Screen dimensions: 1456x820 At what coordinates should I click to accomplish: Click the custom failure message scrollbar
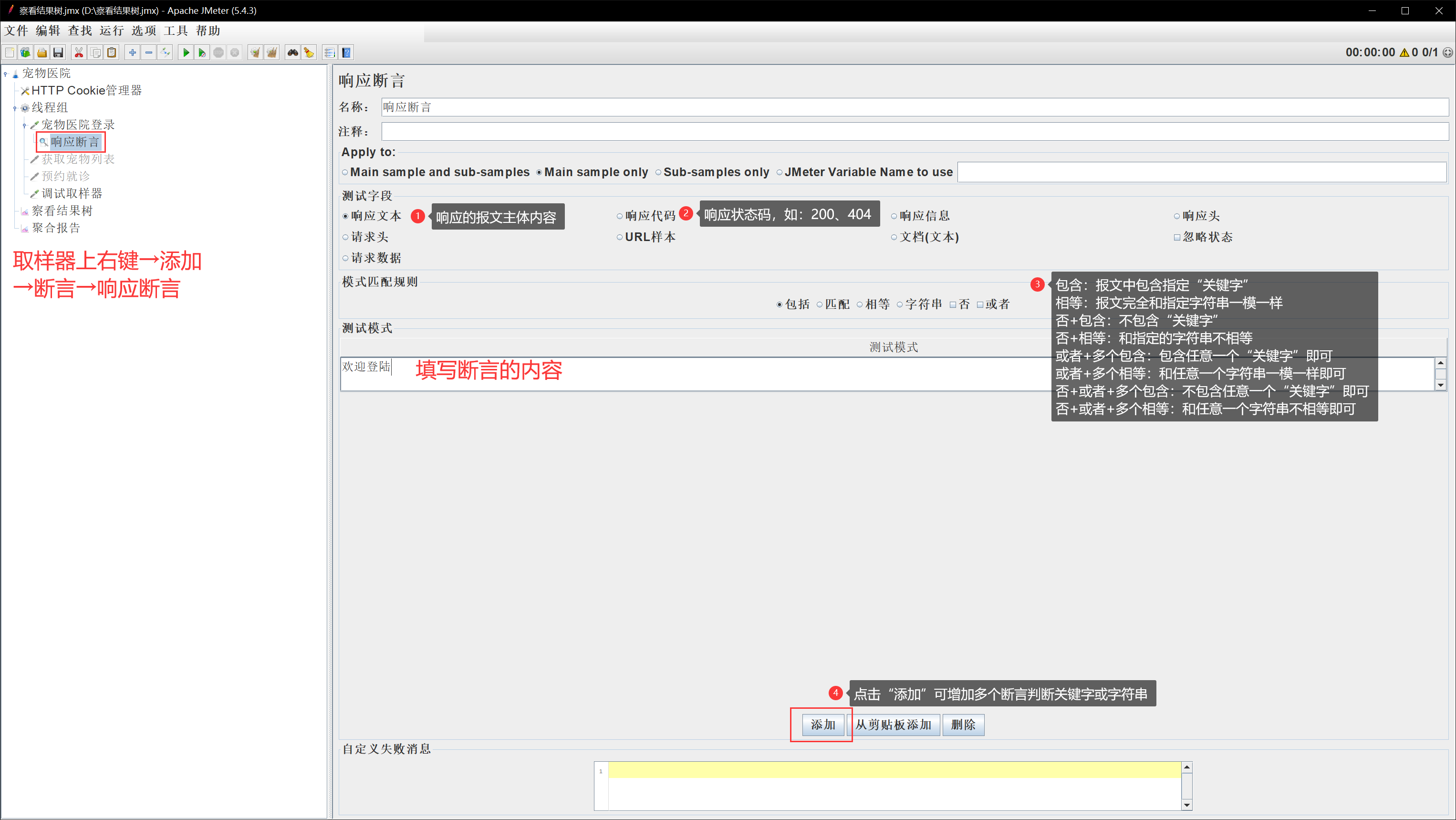point(1186,786)
